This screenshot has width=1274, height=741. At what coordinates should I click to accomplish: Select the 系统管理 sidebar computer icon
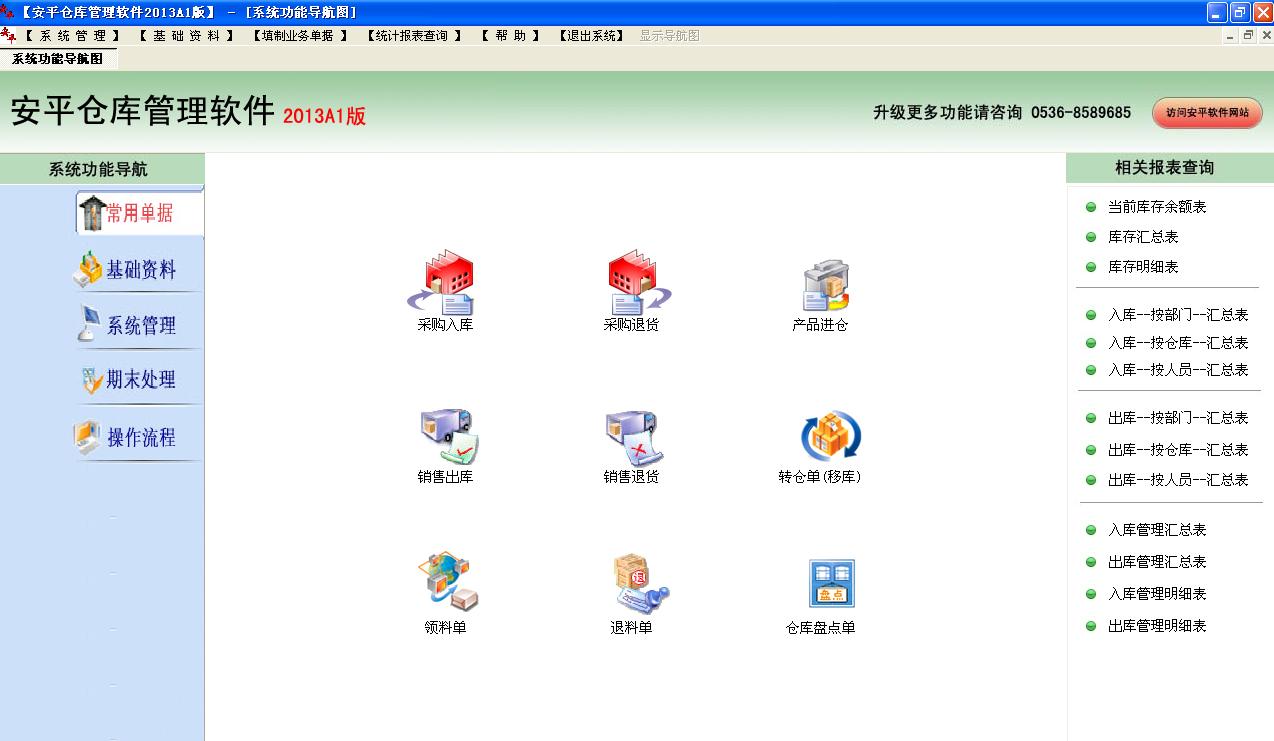point(88,324)
